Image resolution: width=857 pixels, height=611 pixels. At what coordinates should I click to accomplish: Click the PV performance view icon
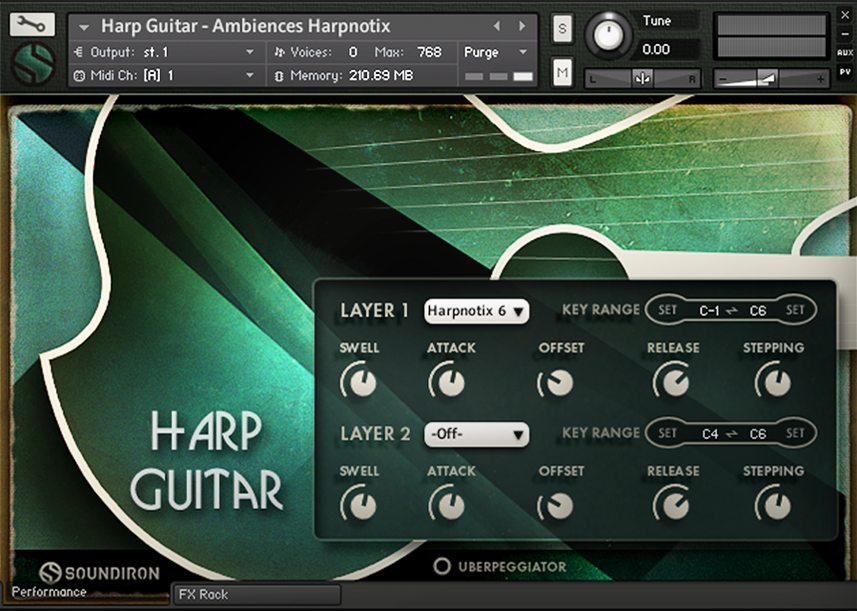(x=847, y=73)
